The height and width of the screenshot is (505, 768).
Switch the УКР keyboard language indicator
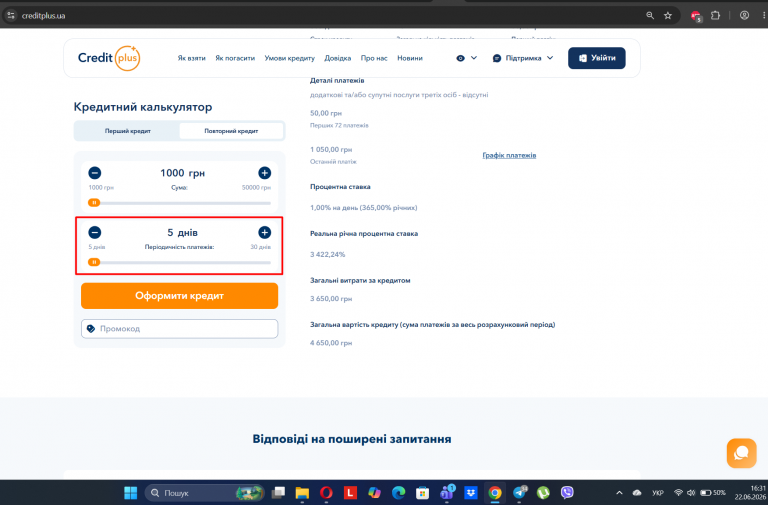658,493
